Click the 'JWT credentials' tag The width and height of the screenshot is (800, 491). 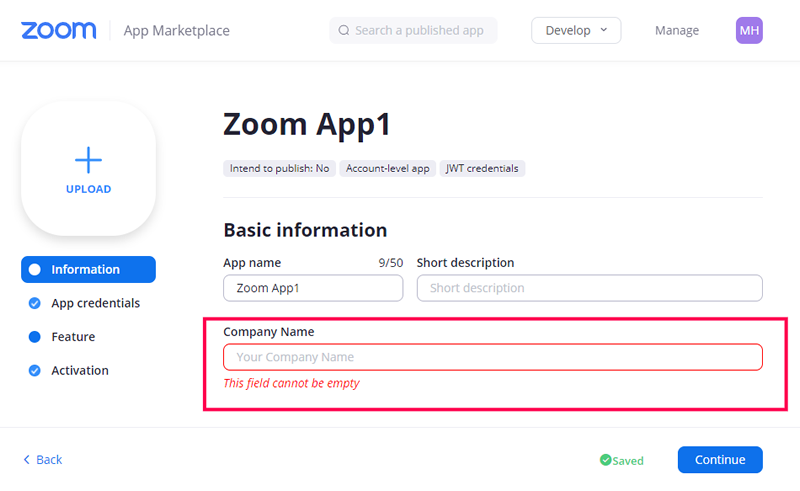[482, 168]
